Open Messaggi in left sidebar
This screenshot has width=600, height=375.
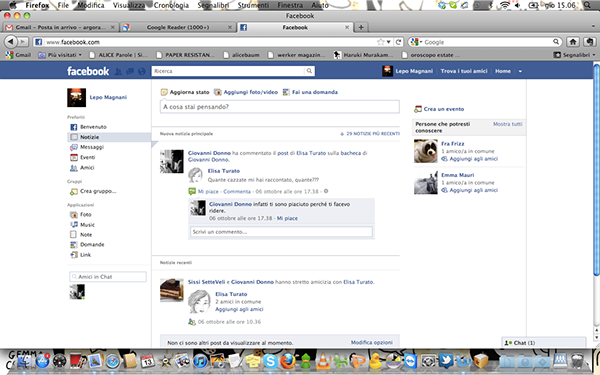point(92,147)
